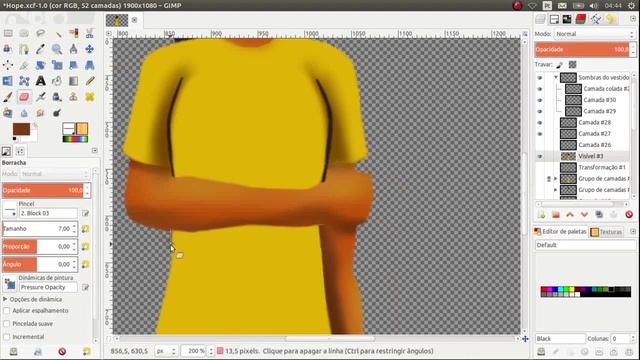Select the Color Picker tool
This screenshot has height=360, width=640.
[40, 49]
